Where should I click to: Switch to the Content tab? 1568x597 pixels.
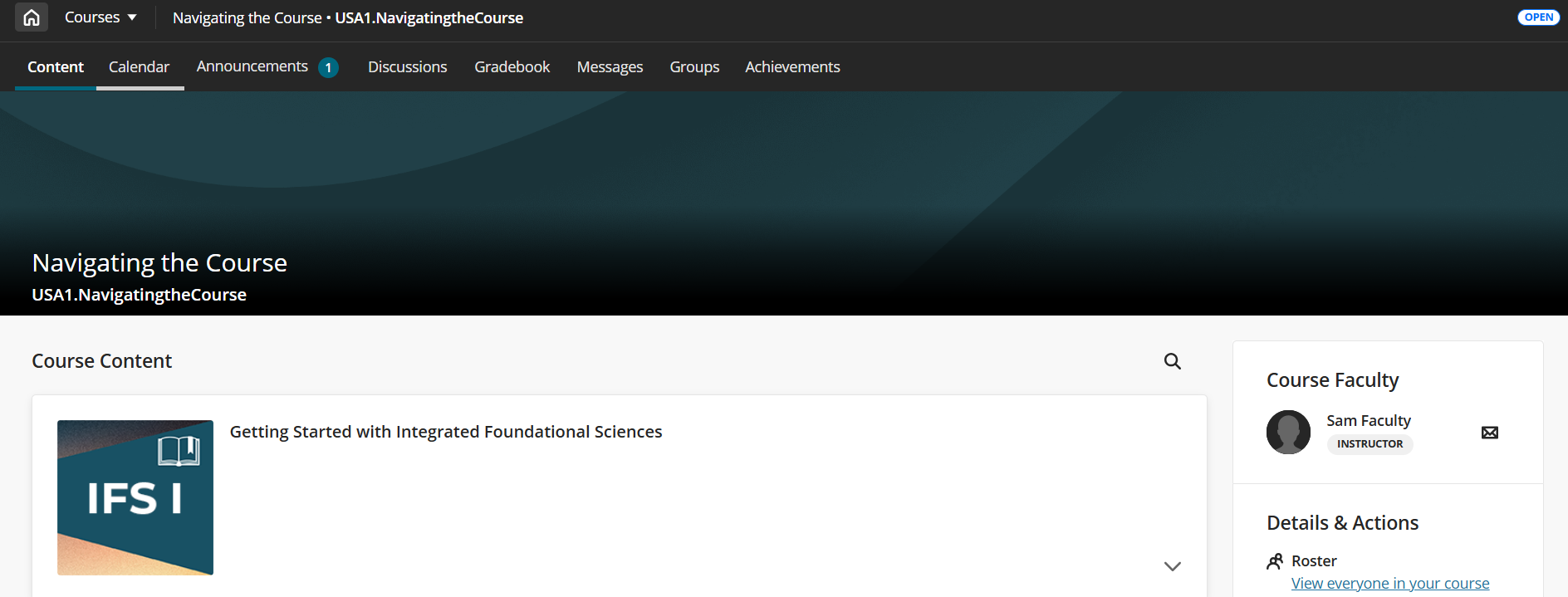coord(56,67)
